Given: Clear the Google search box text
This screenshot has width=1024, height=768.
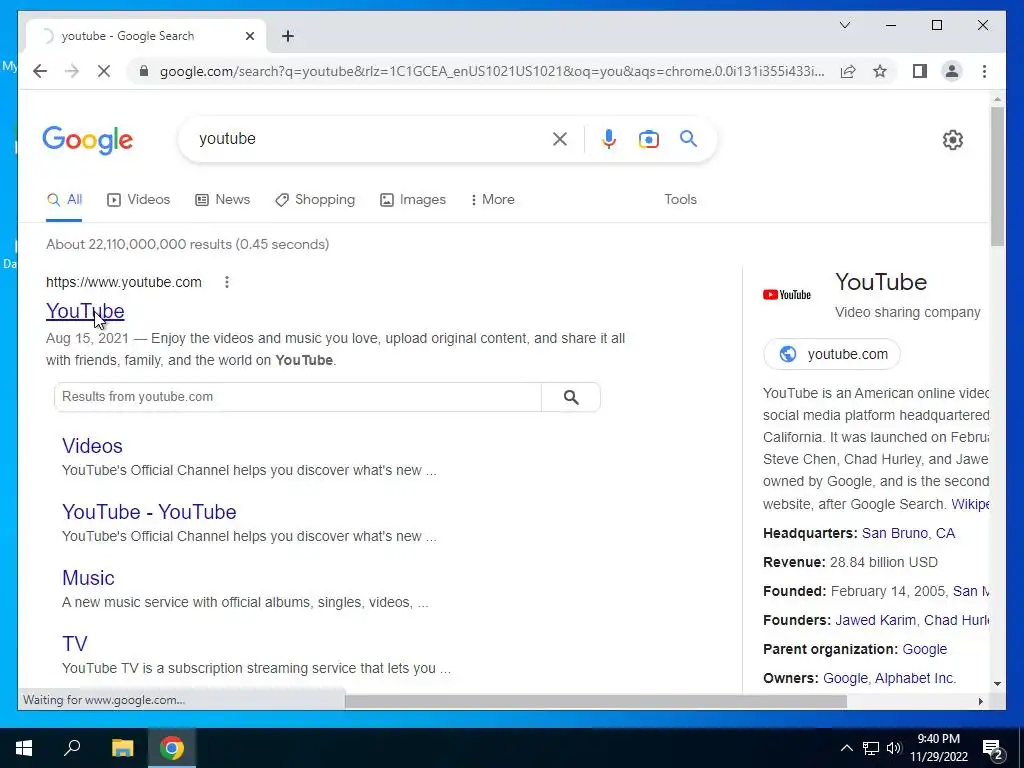Looking at the screenshot, I should tap(560, 138).
